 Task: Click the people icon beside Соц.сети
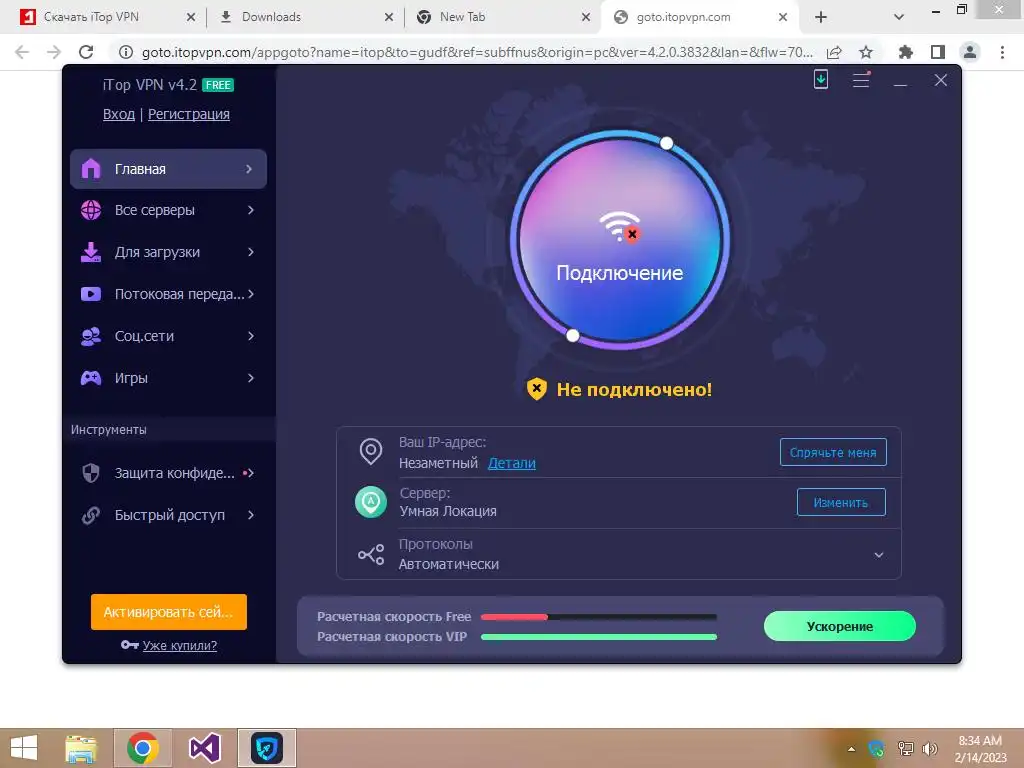click(91, 336)
